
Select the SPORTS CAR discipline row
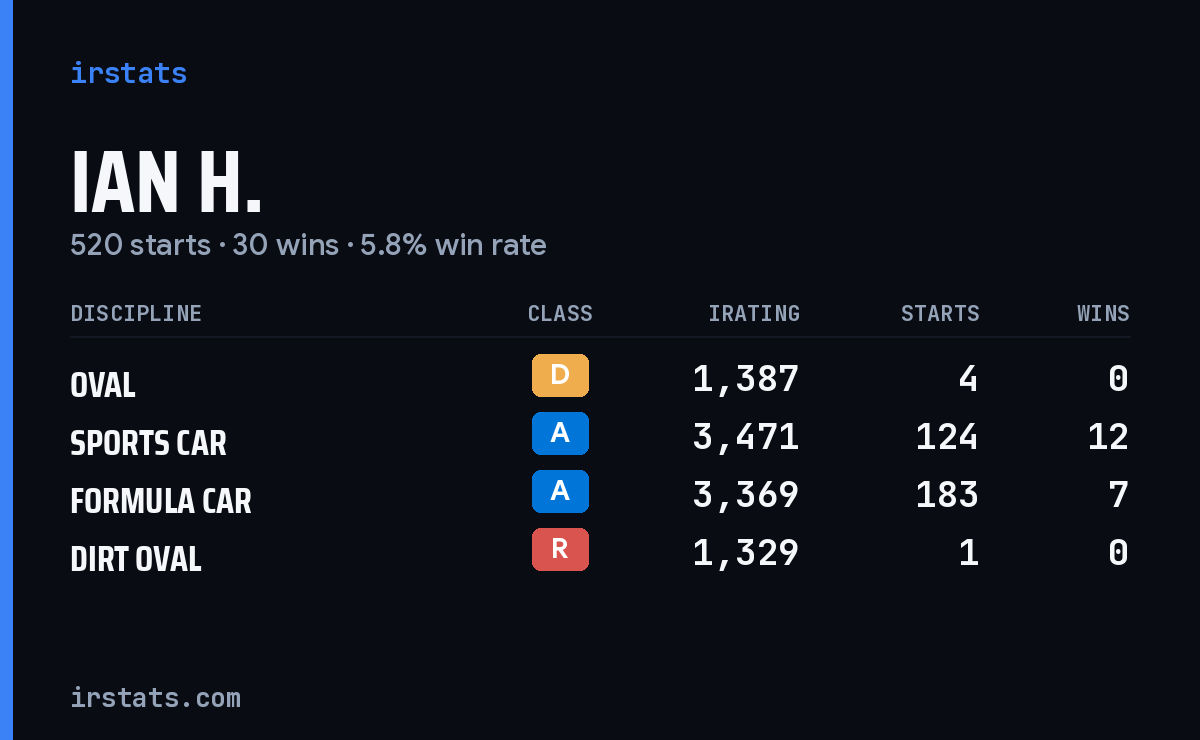600,437
